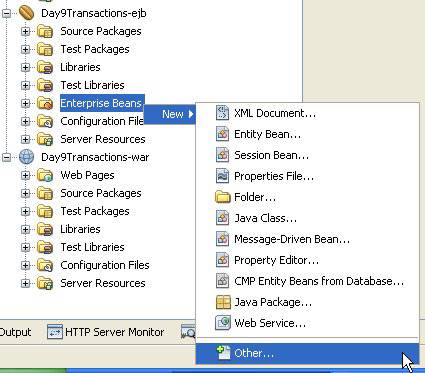Viewport: 425px width, 373px height.
Task: Click the Entity Bean icon in submenu
Action: (x=222, y=134)
